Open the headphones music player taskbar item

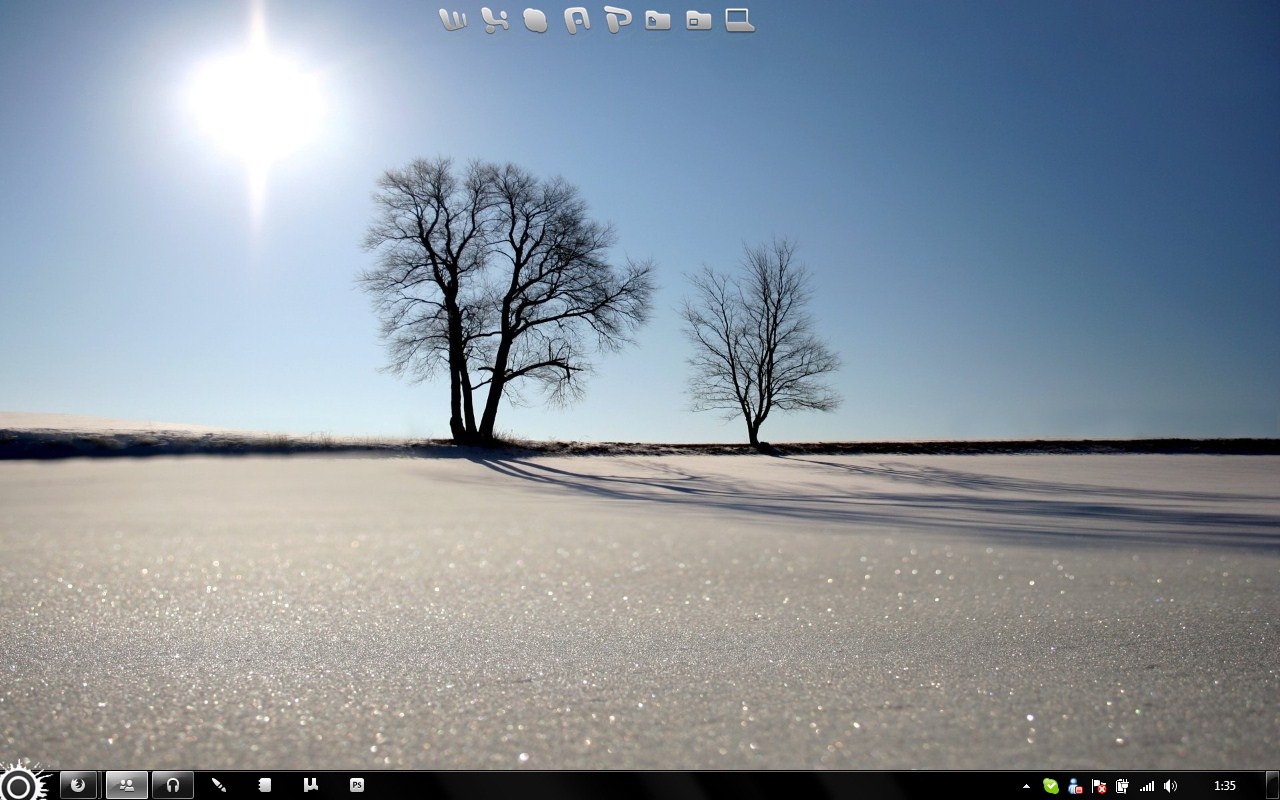tap(173, 785)
